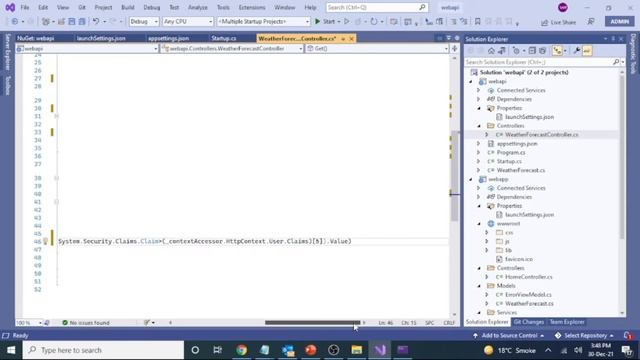Click the Windows taskbar search box
Image resolution: width=640 pixels, height=360 pixels.
pyautogui.click(x=103, y=350)
